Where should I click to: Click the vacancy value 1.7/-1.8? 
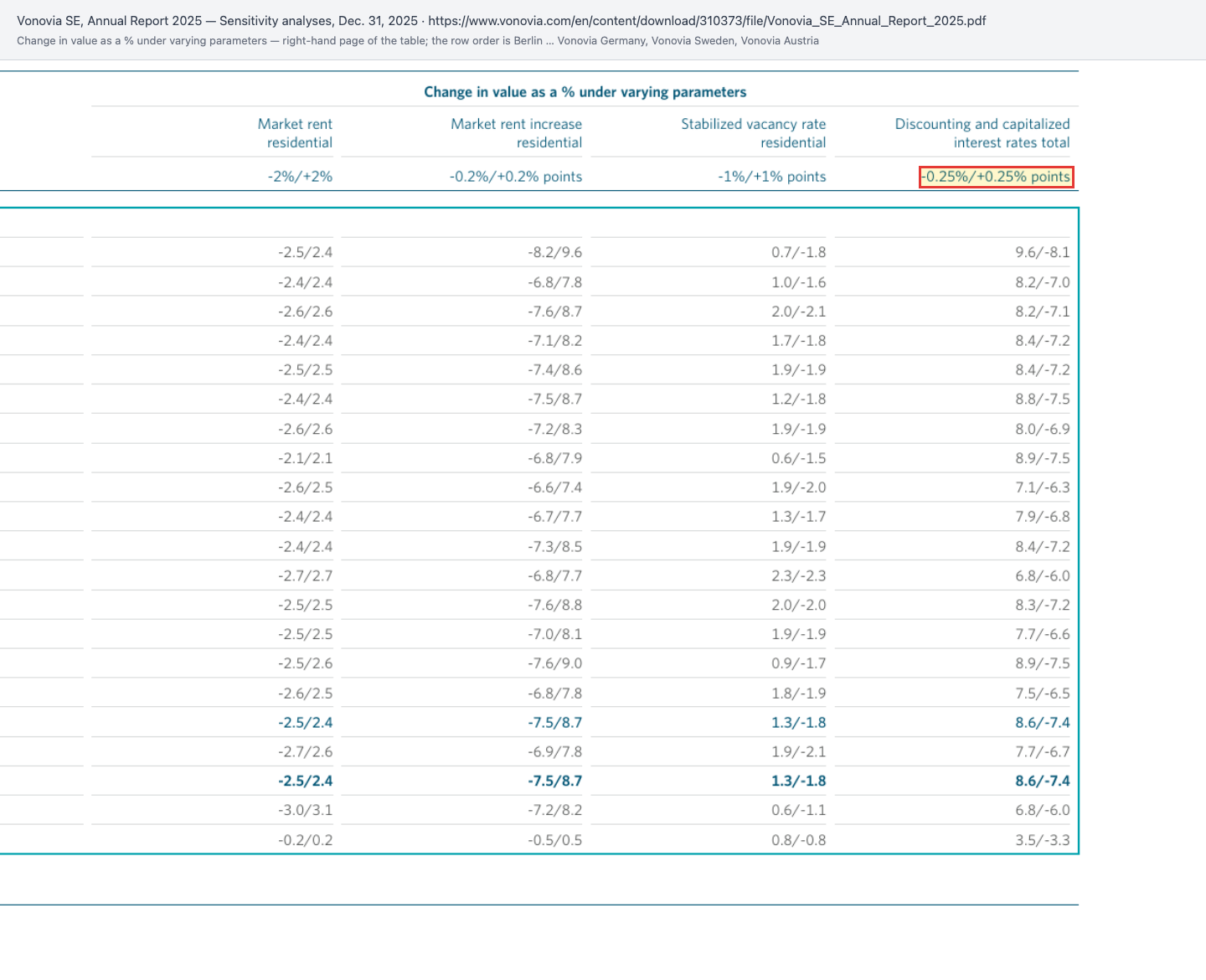[x=799, y=341]
